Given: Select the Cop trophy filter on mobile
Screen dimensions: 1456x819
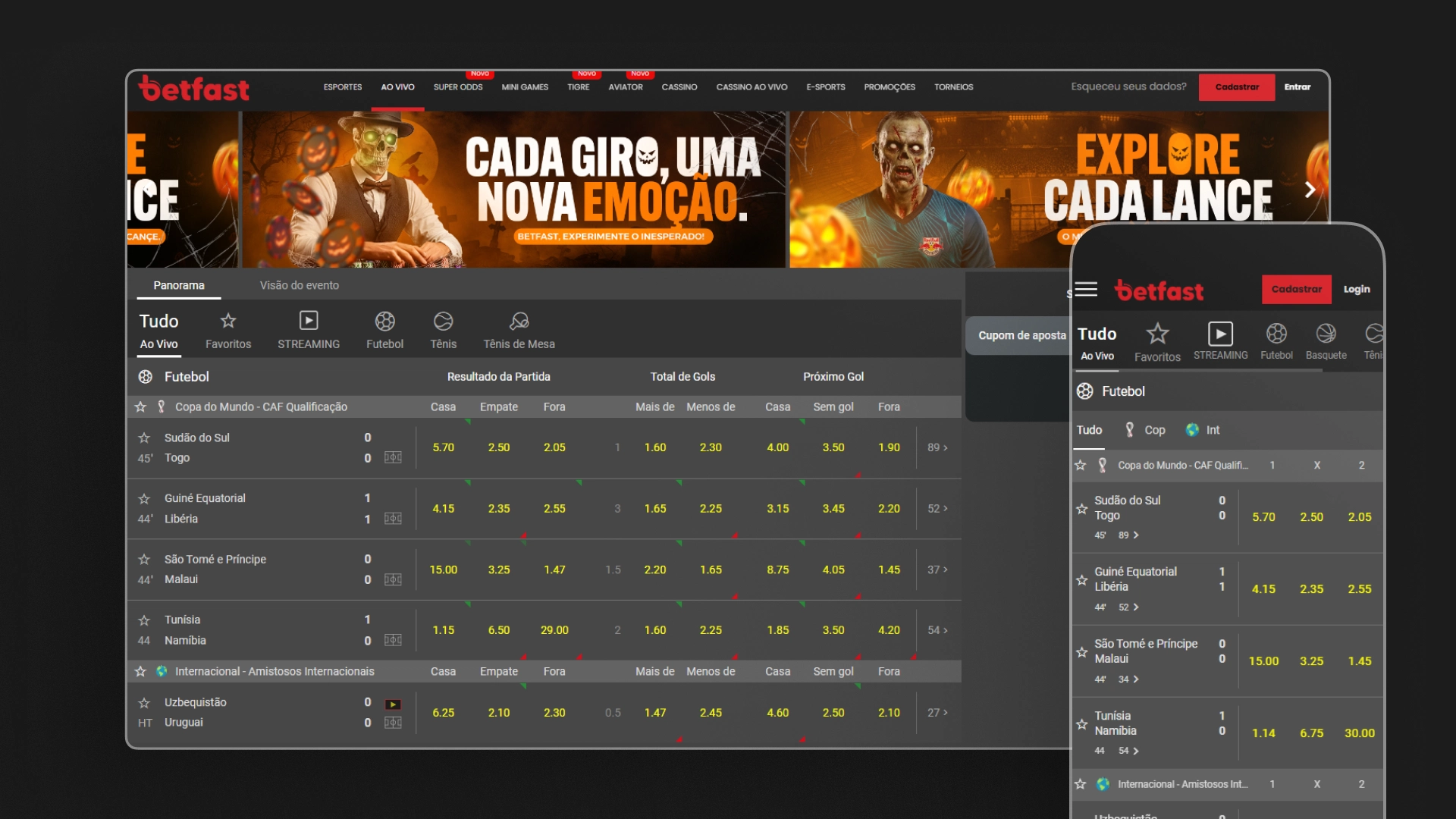Looking at the screenshot, I should 1146,429.
